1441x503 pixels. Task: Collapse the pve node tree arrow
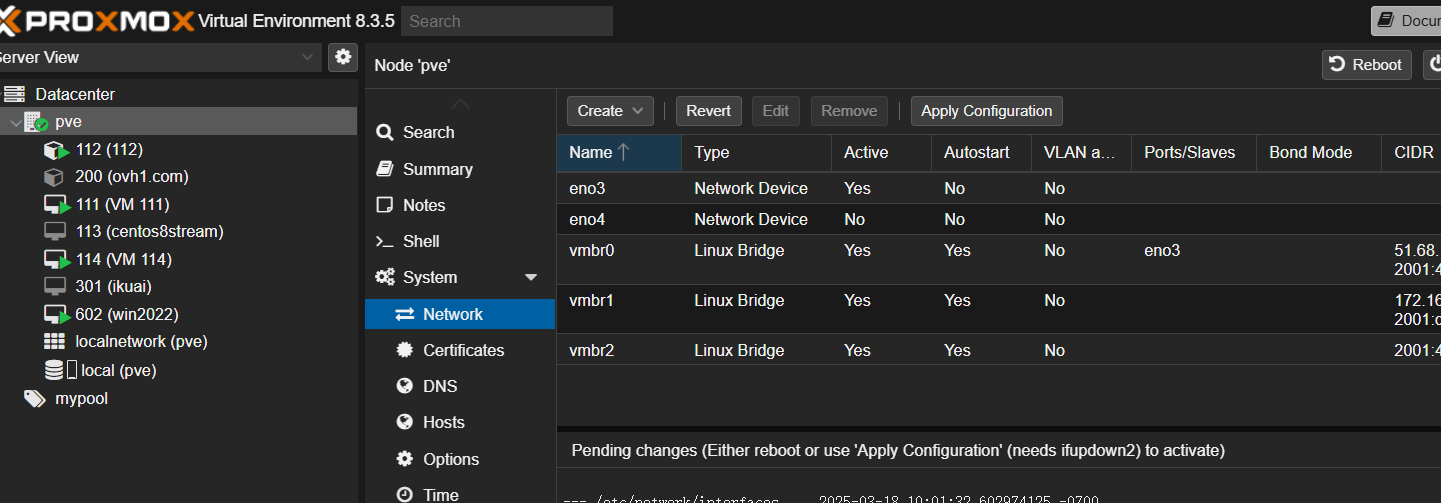pyautogui.click(x=14, y=122)
